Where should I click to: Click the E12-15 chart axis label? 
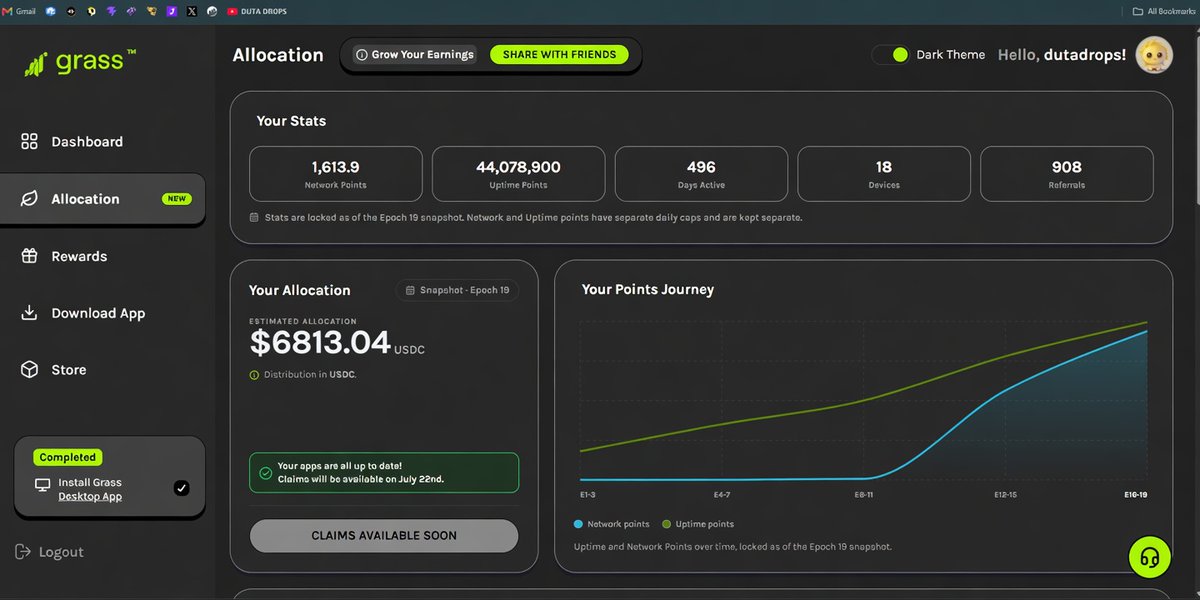point(1005,495)
